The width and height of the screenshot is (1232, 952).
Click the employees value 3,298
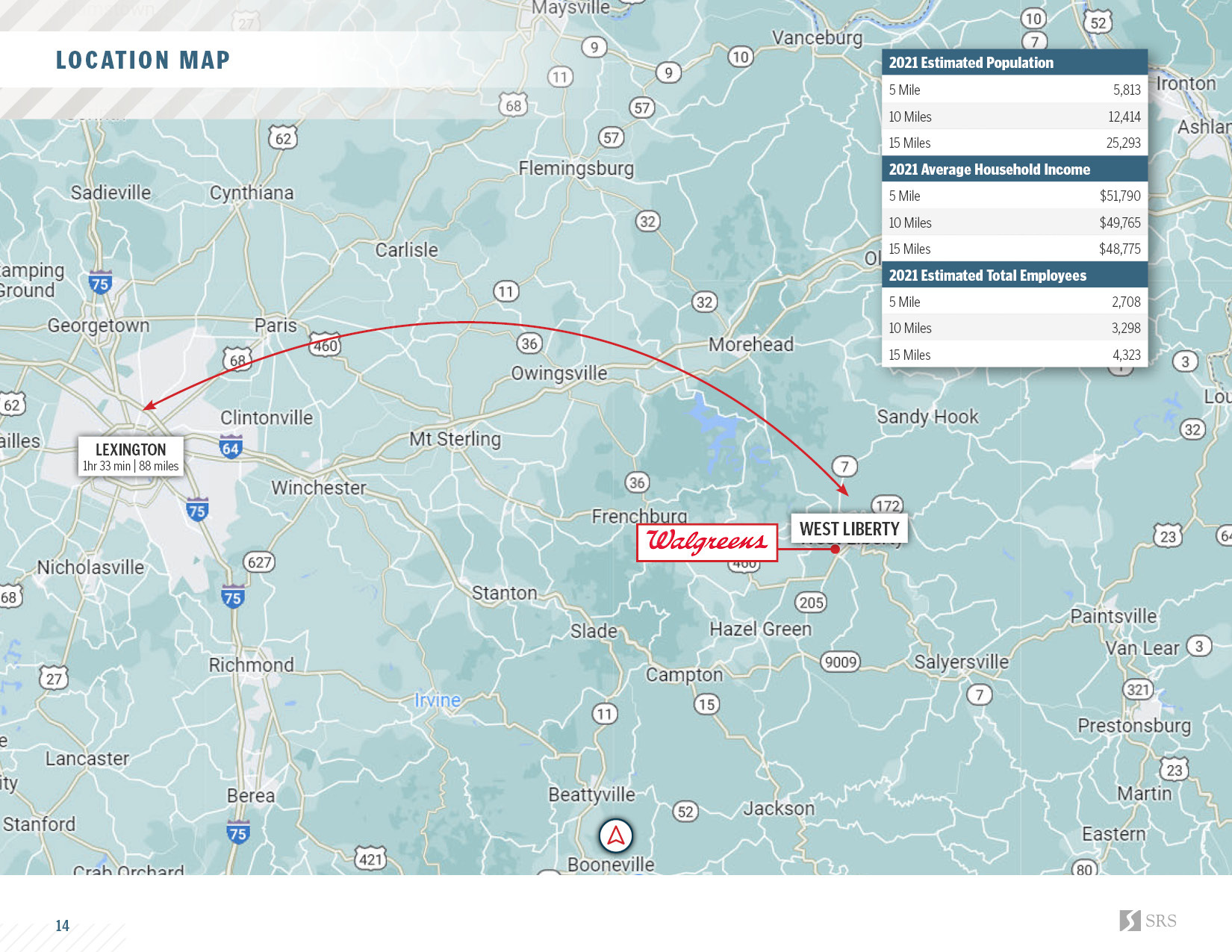(x=1126, y=328)
